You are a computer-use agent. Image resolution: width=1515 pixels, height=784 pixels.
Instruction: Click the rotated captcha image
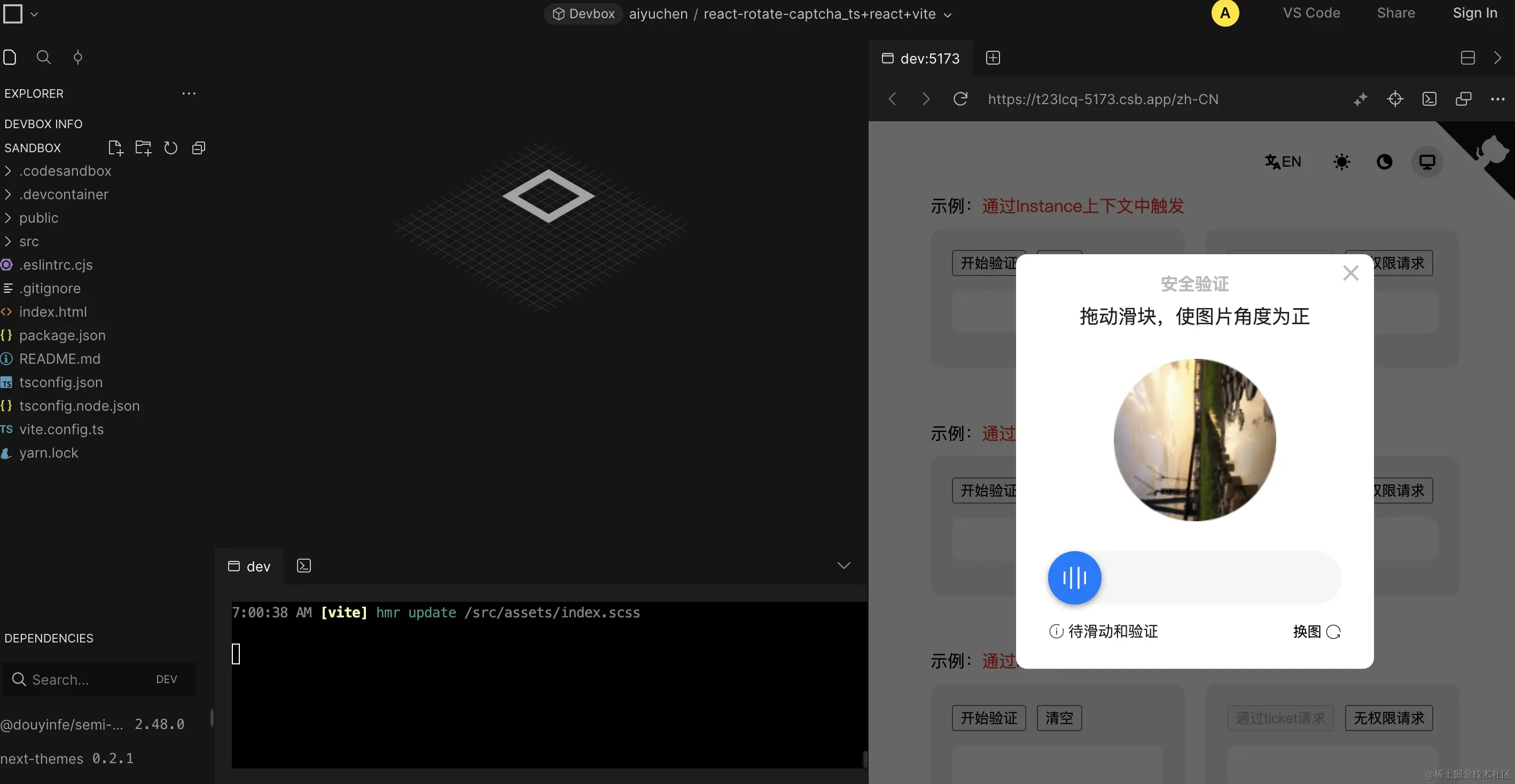[x=1194, y=440]
